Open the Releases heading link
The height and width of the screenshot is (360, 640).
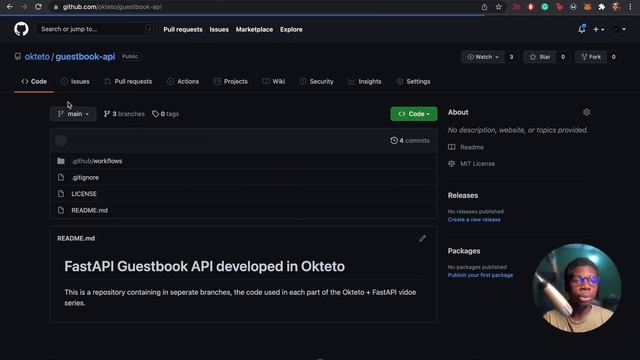pyautogui.click(x=463, y=196)
